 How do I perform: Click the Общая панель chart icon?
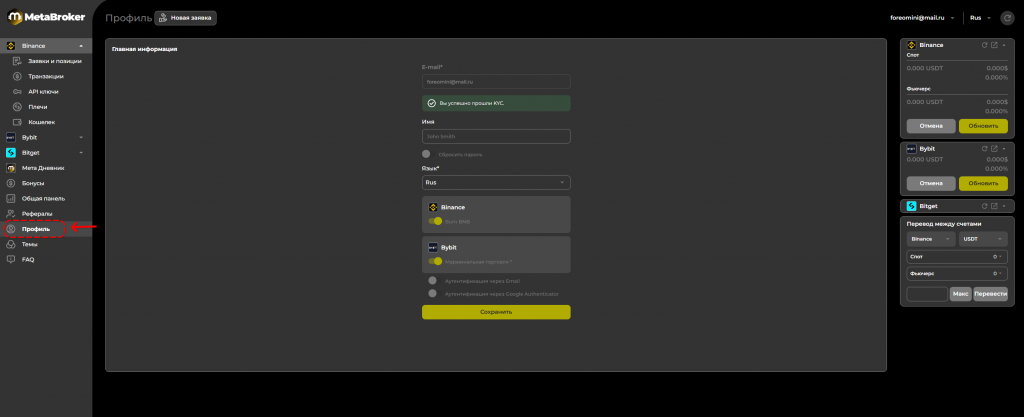click(x=10, y=198)
